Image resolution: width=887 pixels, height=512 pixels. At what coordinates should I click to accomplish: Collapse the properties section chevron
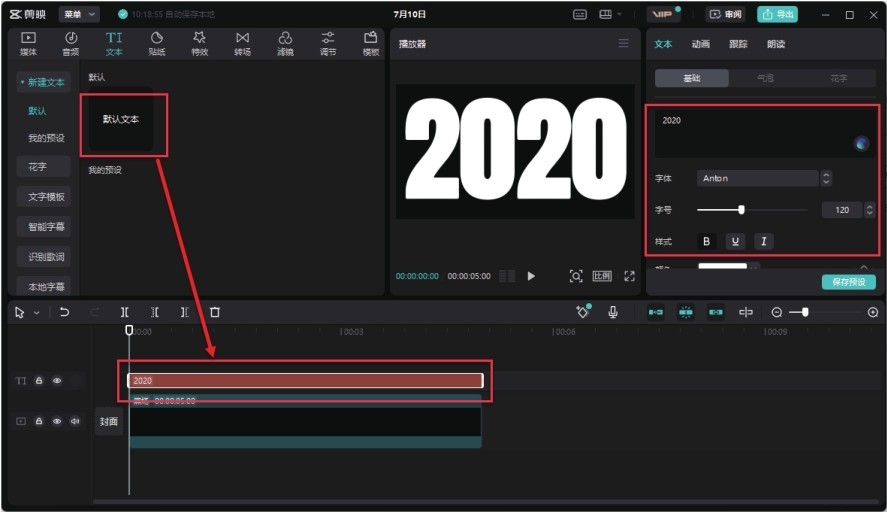[863, 266]
